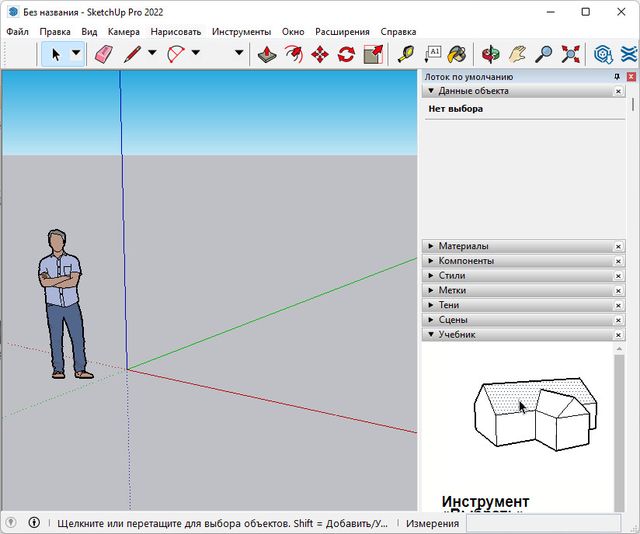Open the arrow dropdown beside Select tool
Screen dimensions: 640x534
pos(76,54)
